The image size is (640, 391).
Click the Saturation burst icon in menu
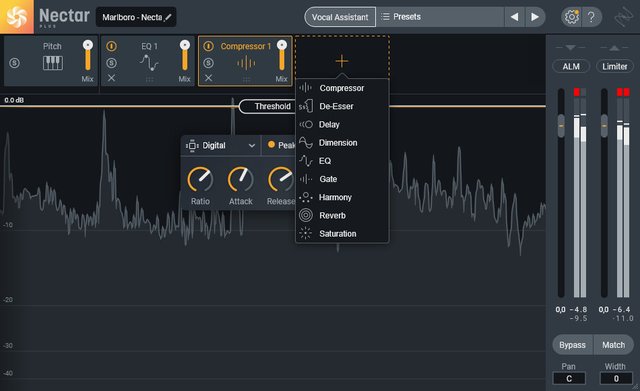click(305, 233)
